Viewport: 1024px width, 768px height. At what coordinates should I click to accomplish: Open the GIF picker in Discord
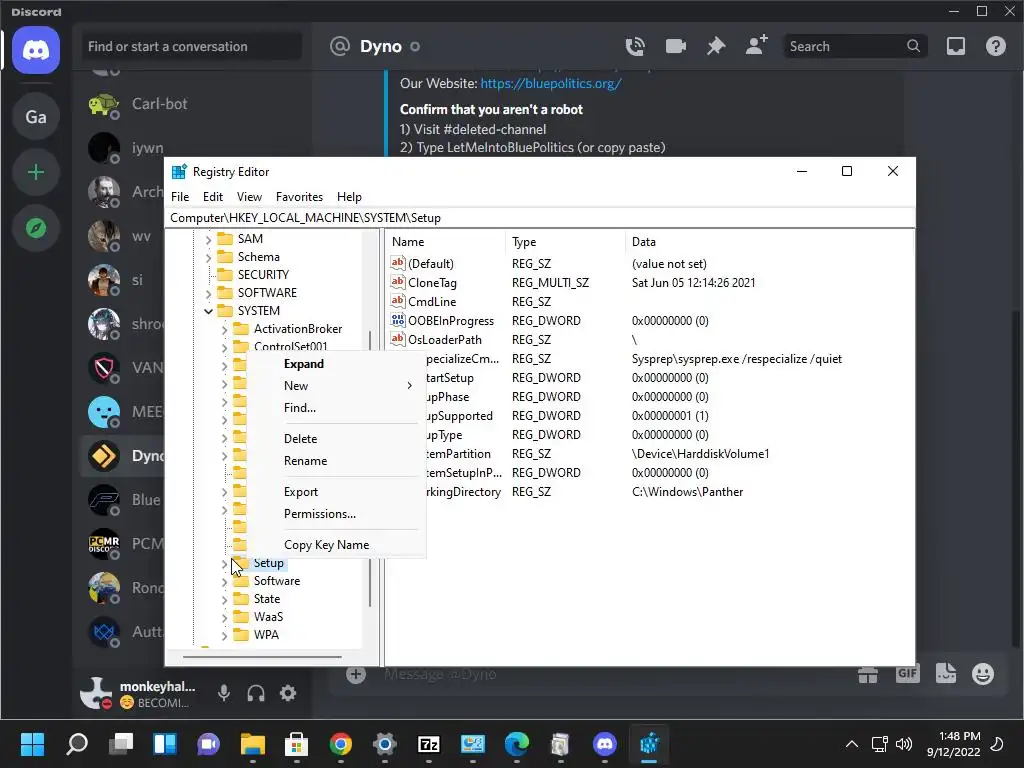(907, 673)
